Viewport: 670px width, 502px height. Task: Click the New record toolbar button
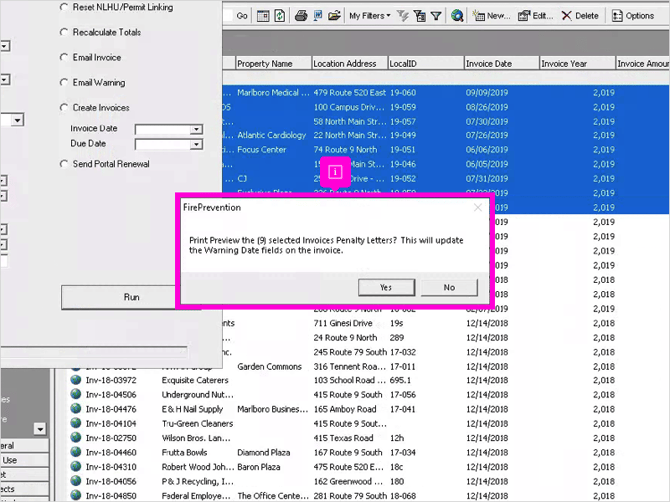pyautogui.click(x=491, y=16)
